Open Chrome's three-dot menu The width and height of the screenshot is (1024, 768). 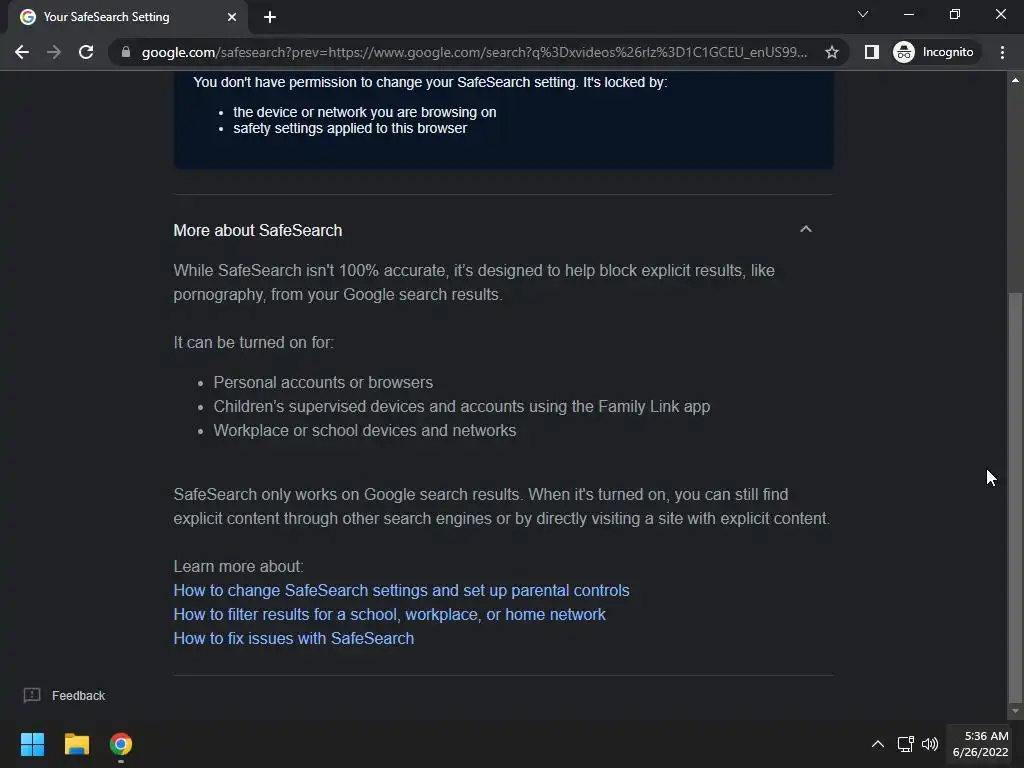[x=1002, y=52]
